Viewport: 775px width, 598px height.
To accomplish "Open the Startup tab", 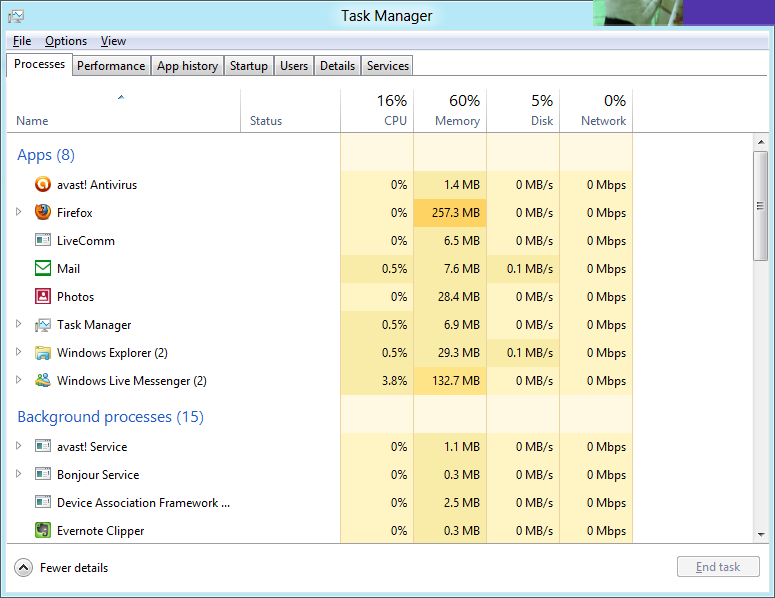I will (248, 66).
